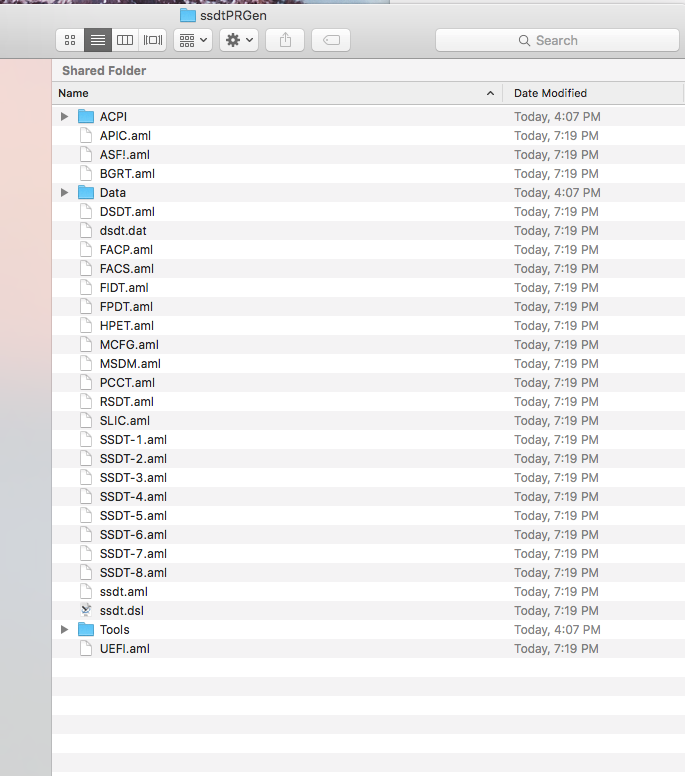Open the Arrange items dropdown
The height and width of the screenshot is (776, 685).
coord(192,40)
